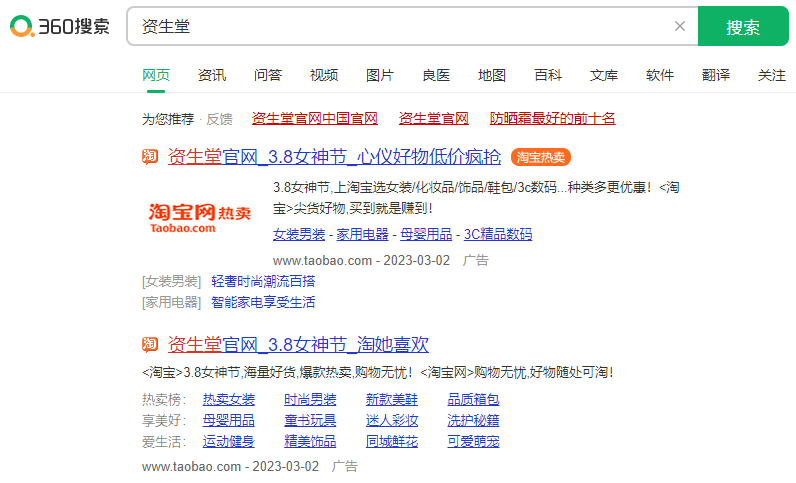Open 智能家电享受生活 link
Screen dimensions: 796x483
pos(263,302)
